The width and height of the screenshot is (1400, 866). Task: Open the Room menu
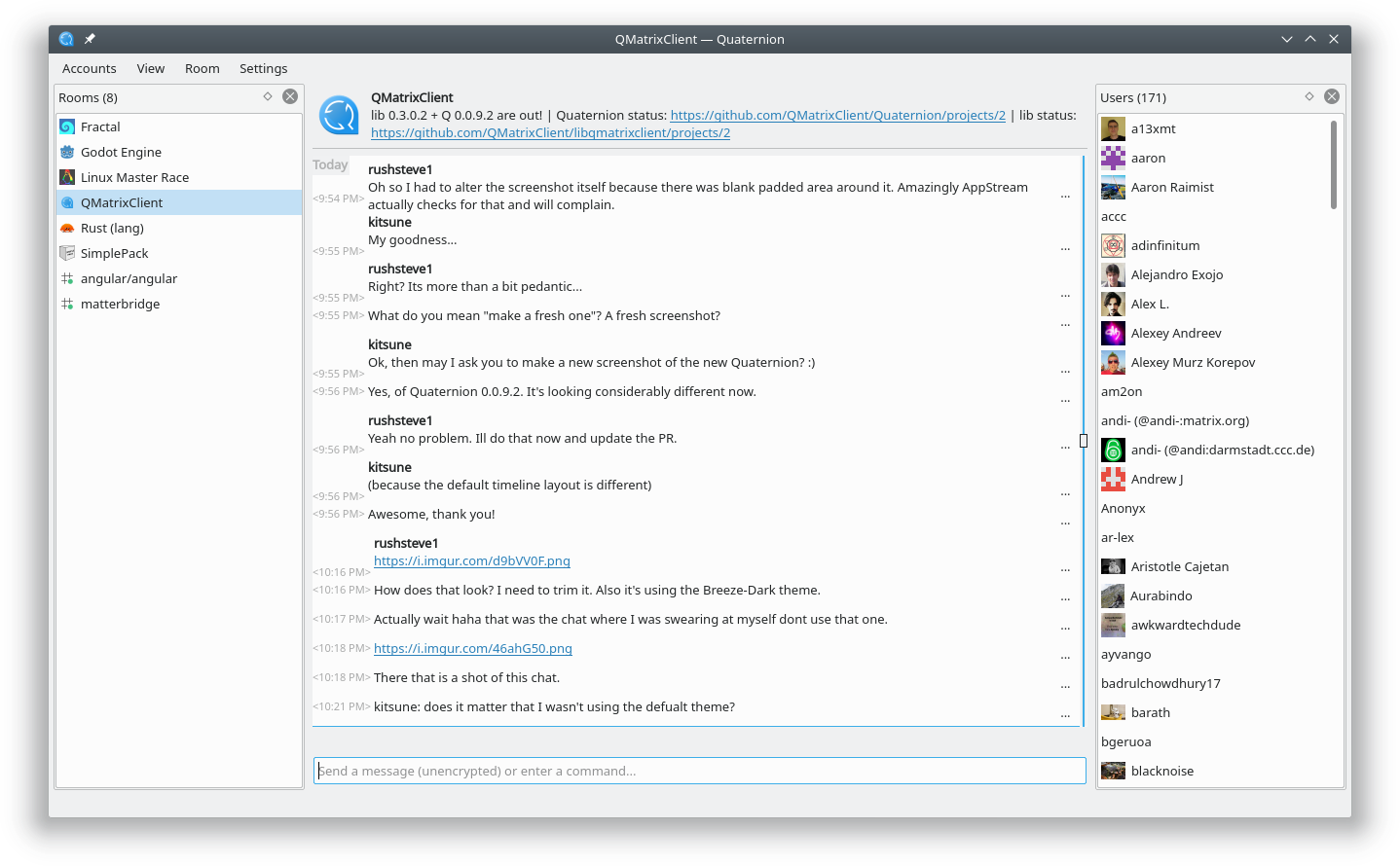[203, 68]
